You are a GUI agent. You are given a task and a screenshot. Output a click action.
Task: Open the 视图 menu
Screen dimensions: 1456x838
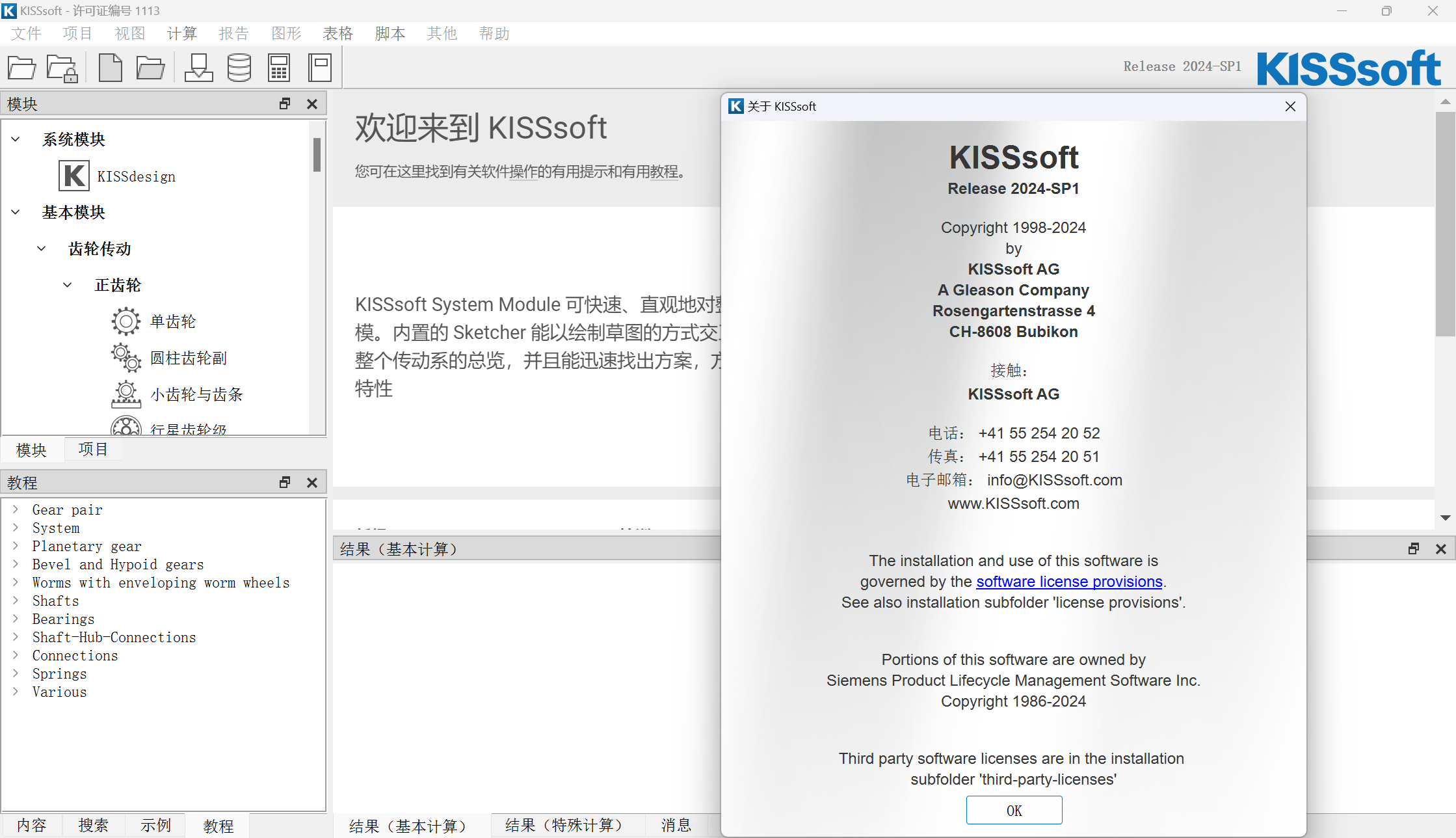pyautogui.click(x=130, y=33)
